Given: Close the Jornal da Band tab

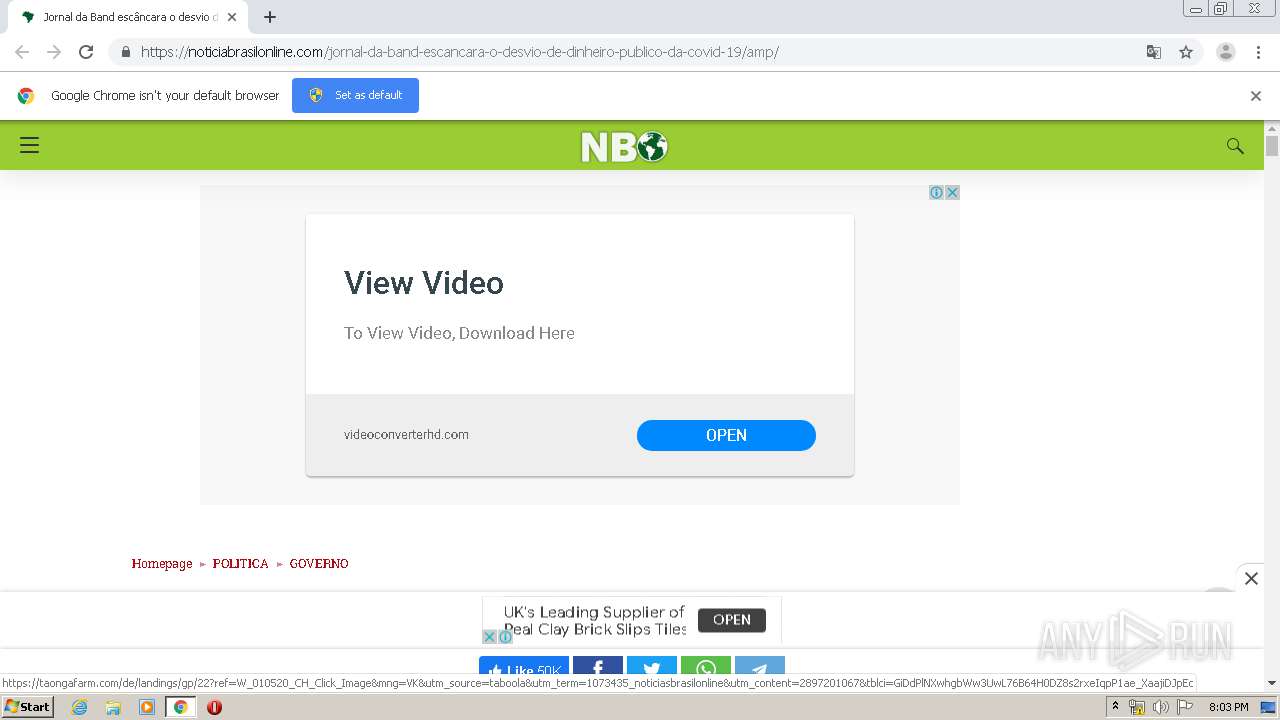Looking at the screenshot, I should 231,17.
